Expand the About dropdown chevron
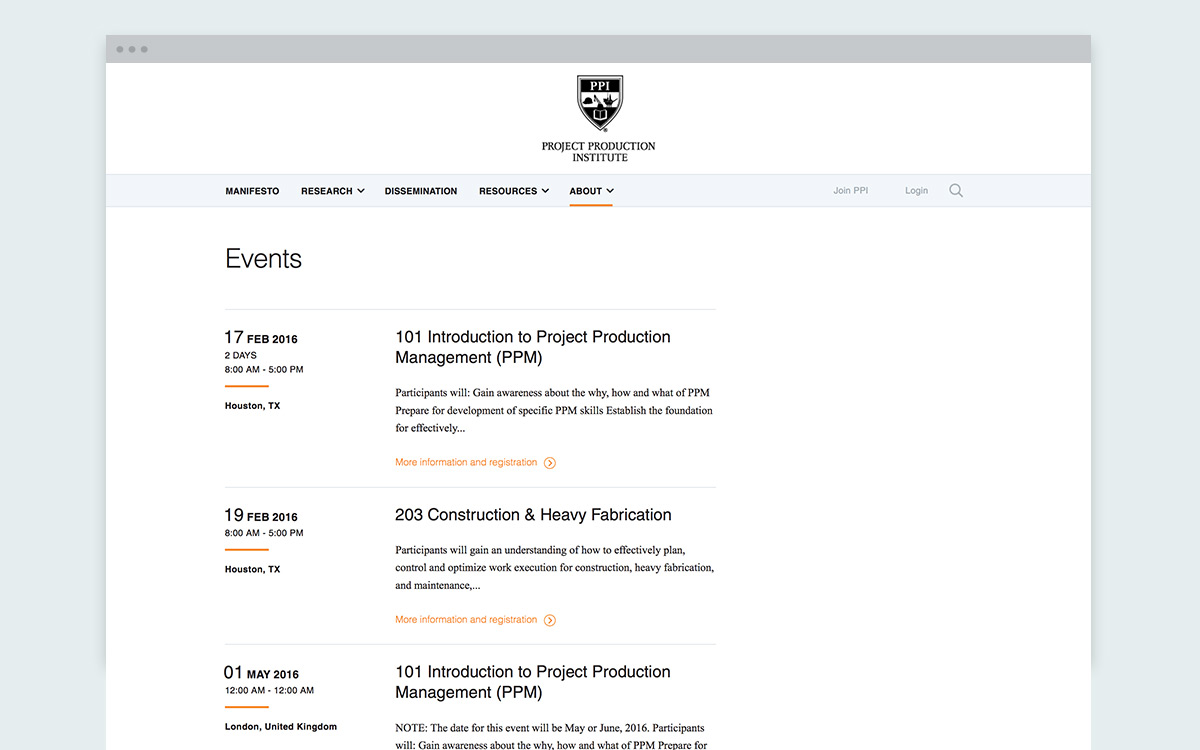The height and width of the screenshot is (750, 1200). tap(610, 191)
